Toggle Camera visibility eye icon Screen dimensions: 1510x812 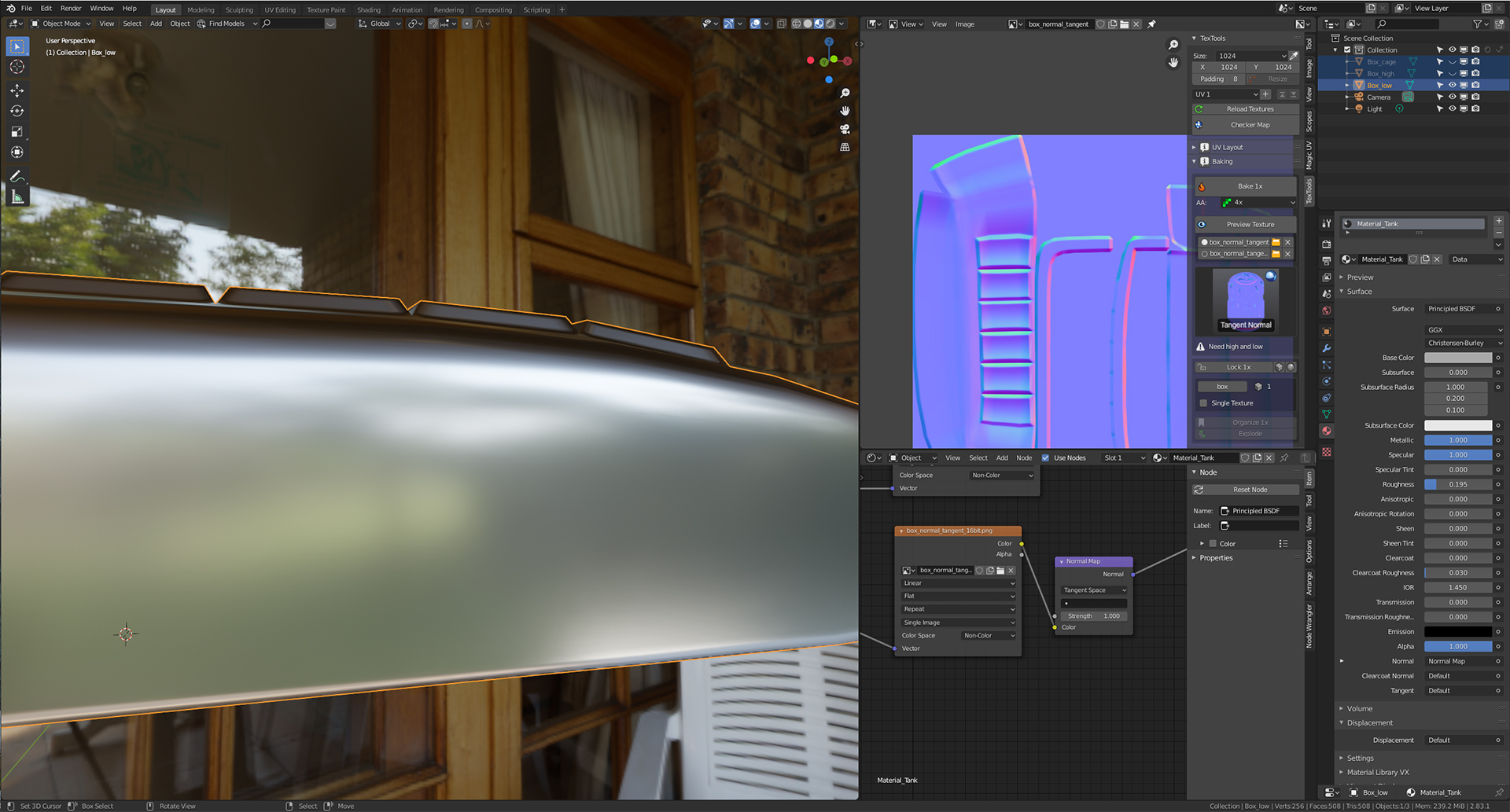coord(1452,97)
